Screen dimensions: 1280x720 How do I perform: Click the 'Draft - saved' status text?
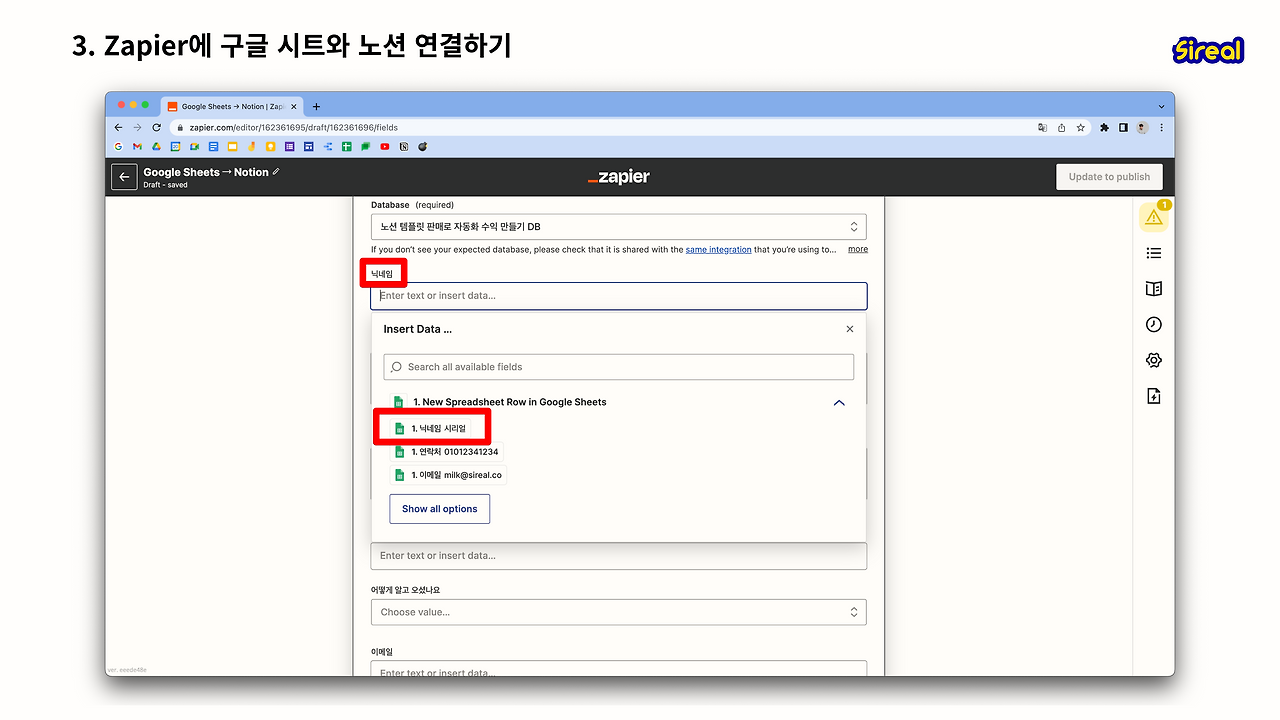tap(165, 185)
